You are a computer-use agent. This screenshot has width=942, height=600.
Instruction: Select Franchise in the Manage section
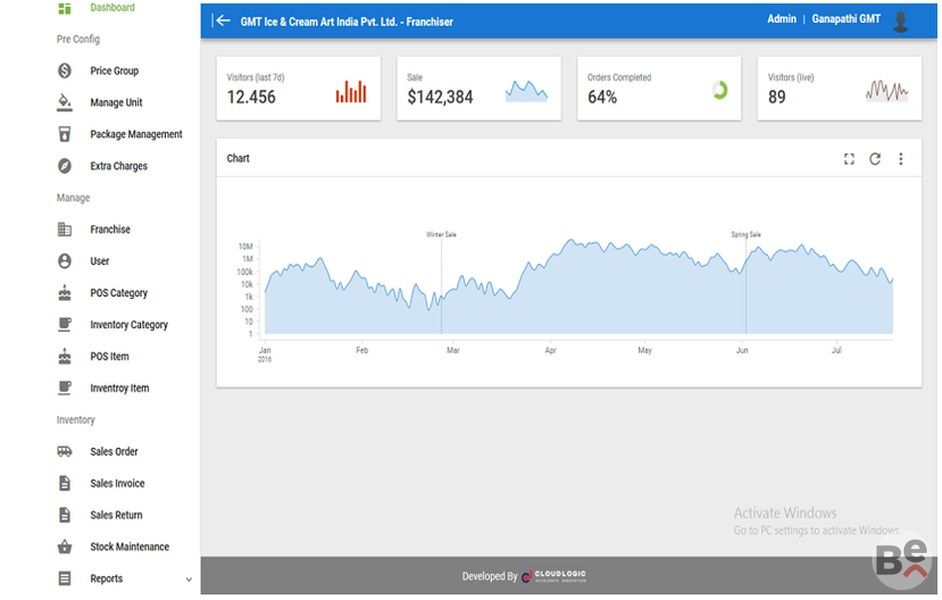point(110,230)
